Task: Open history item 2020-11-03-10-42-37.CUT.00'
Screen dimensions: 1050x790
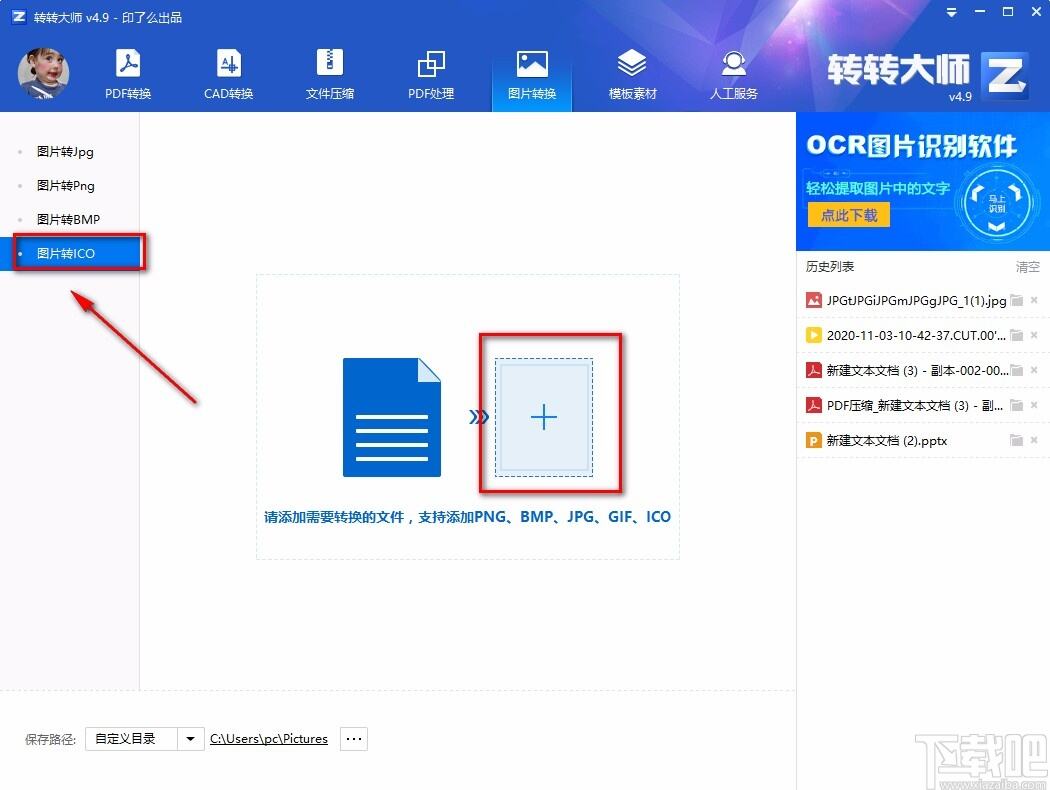Action: (916, 335)
